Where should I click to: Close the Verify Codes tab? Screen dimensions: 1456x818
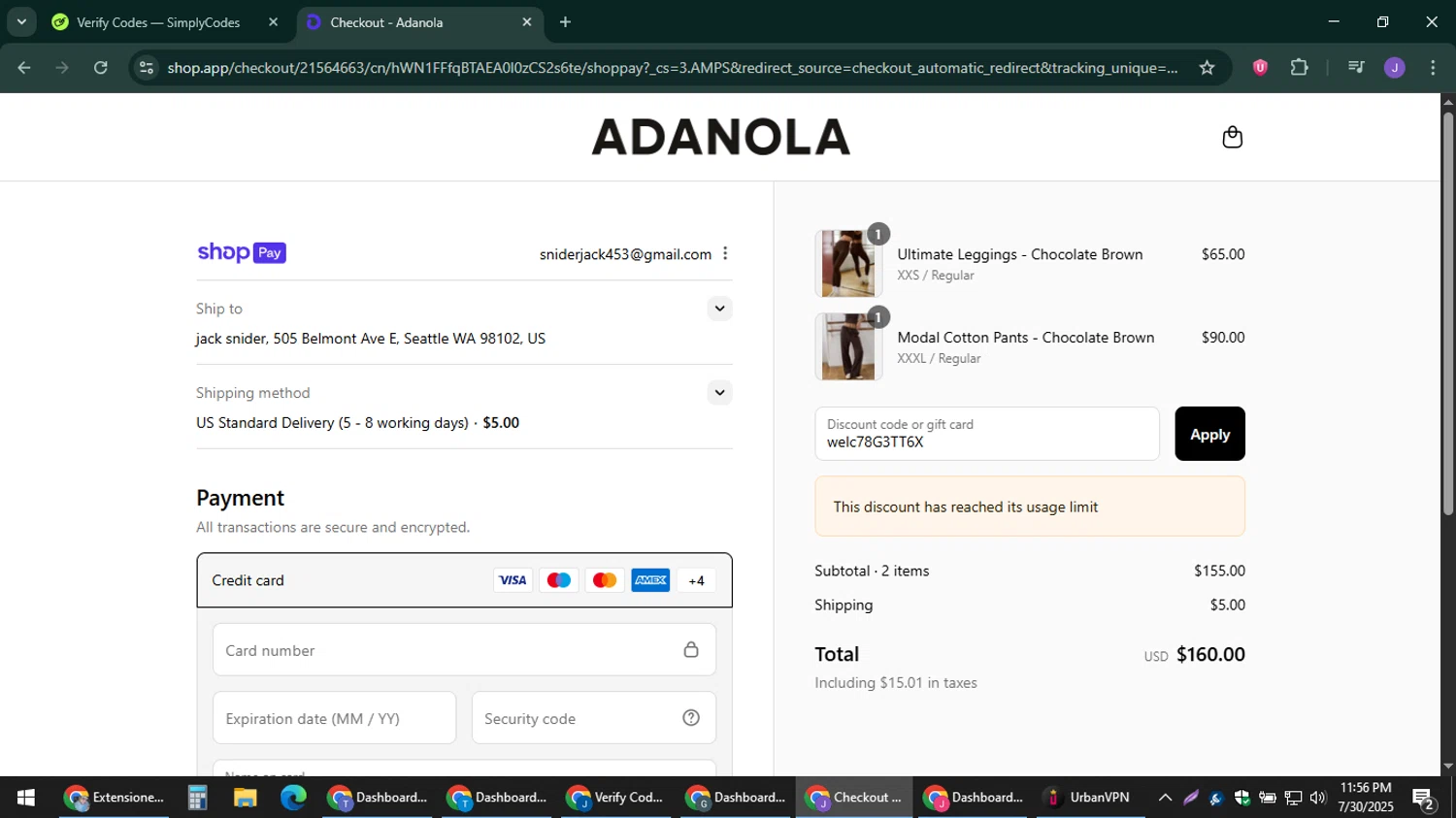click(273, 21)
